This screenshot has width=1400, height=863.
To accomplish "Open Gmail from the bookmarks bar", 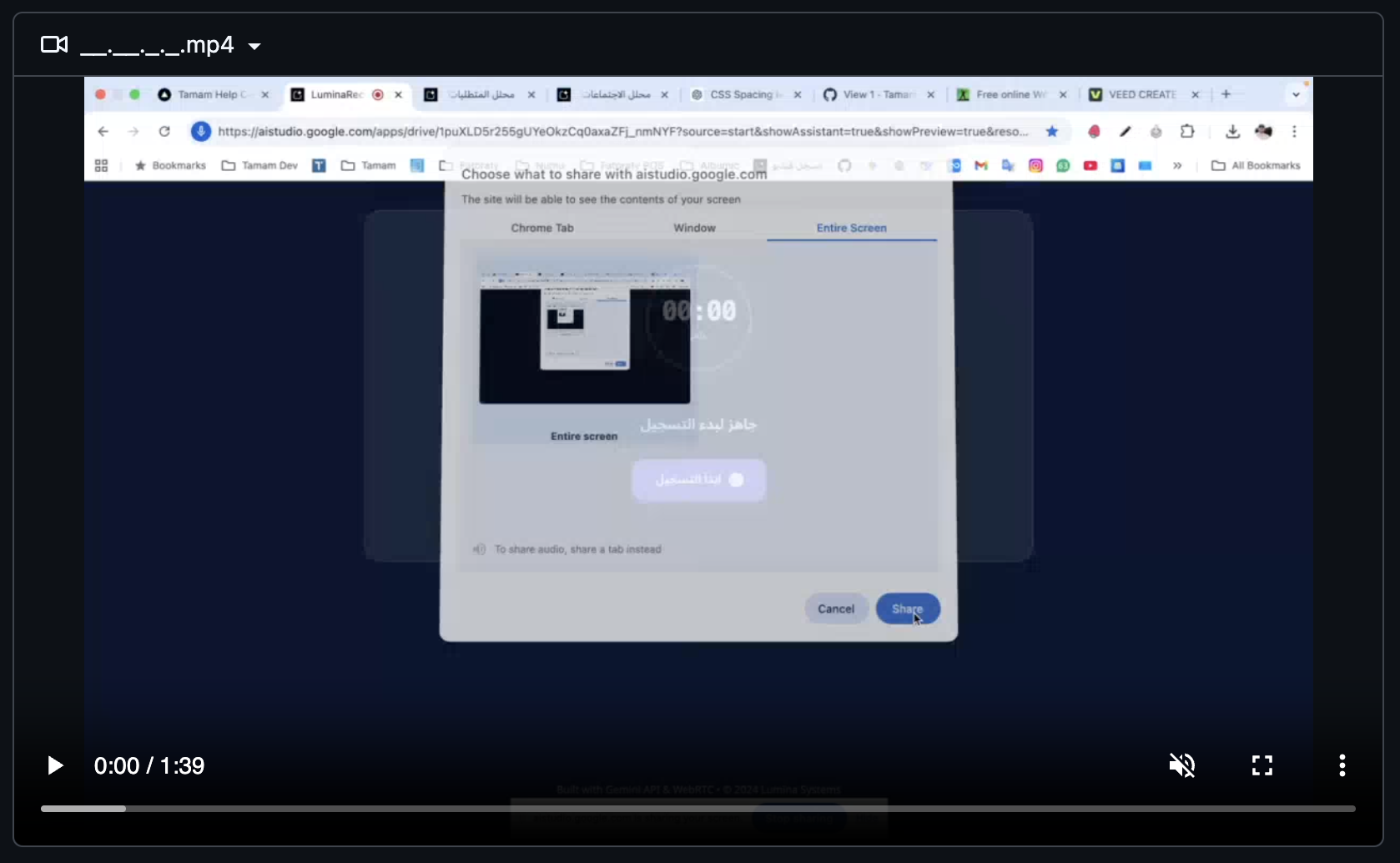I will pos(980,165).
